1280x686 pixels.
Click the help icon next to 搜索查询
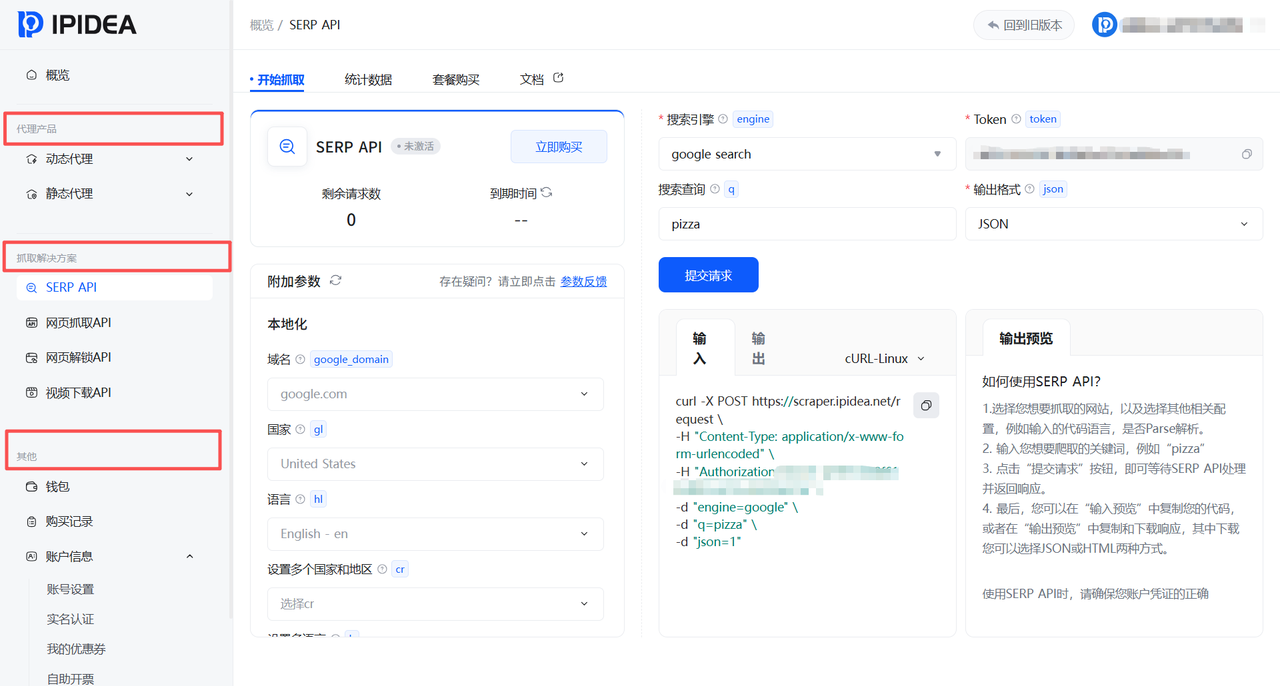714,189
